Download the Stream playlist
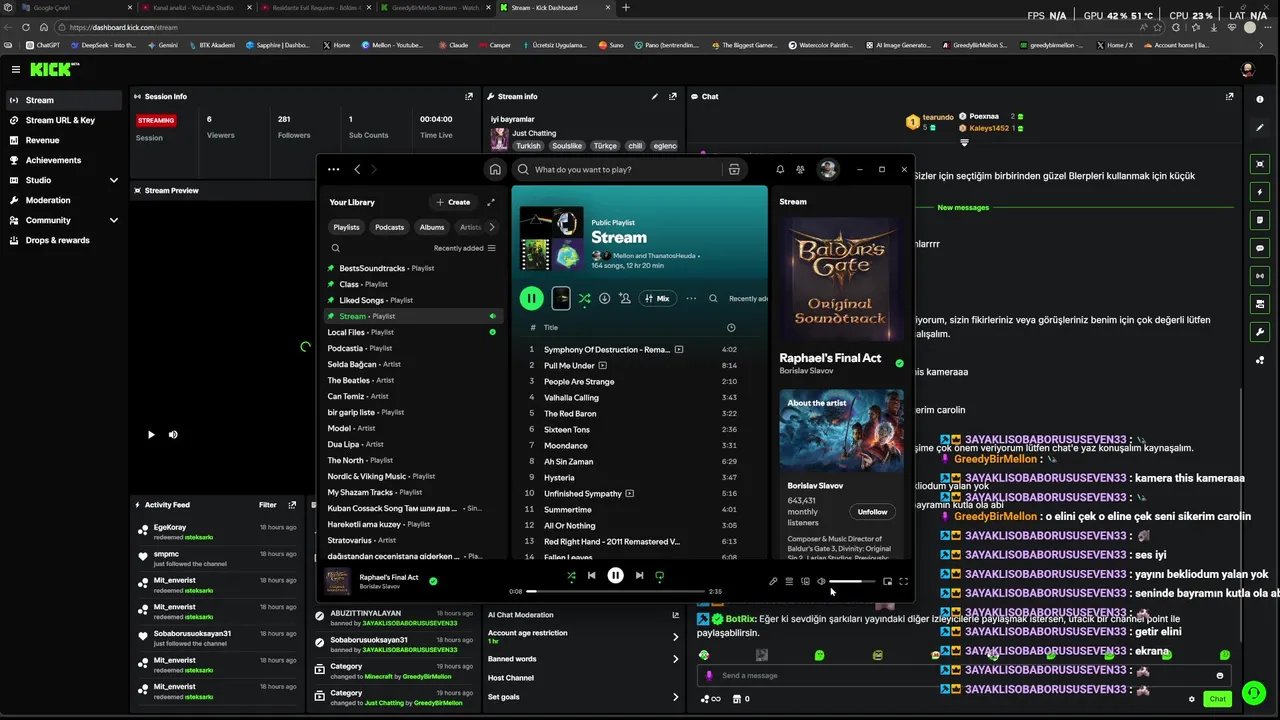Image resolution: width=1280 pixels, height=720 pixels. click(x=604, y=298)
